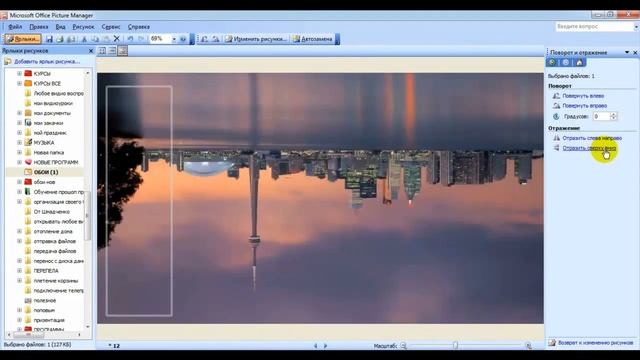Viewport: 640px width, 360px height.
Task: Go back in the task pane
Action: point(552,62)
